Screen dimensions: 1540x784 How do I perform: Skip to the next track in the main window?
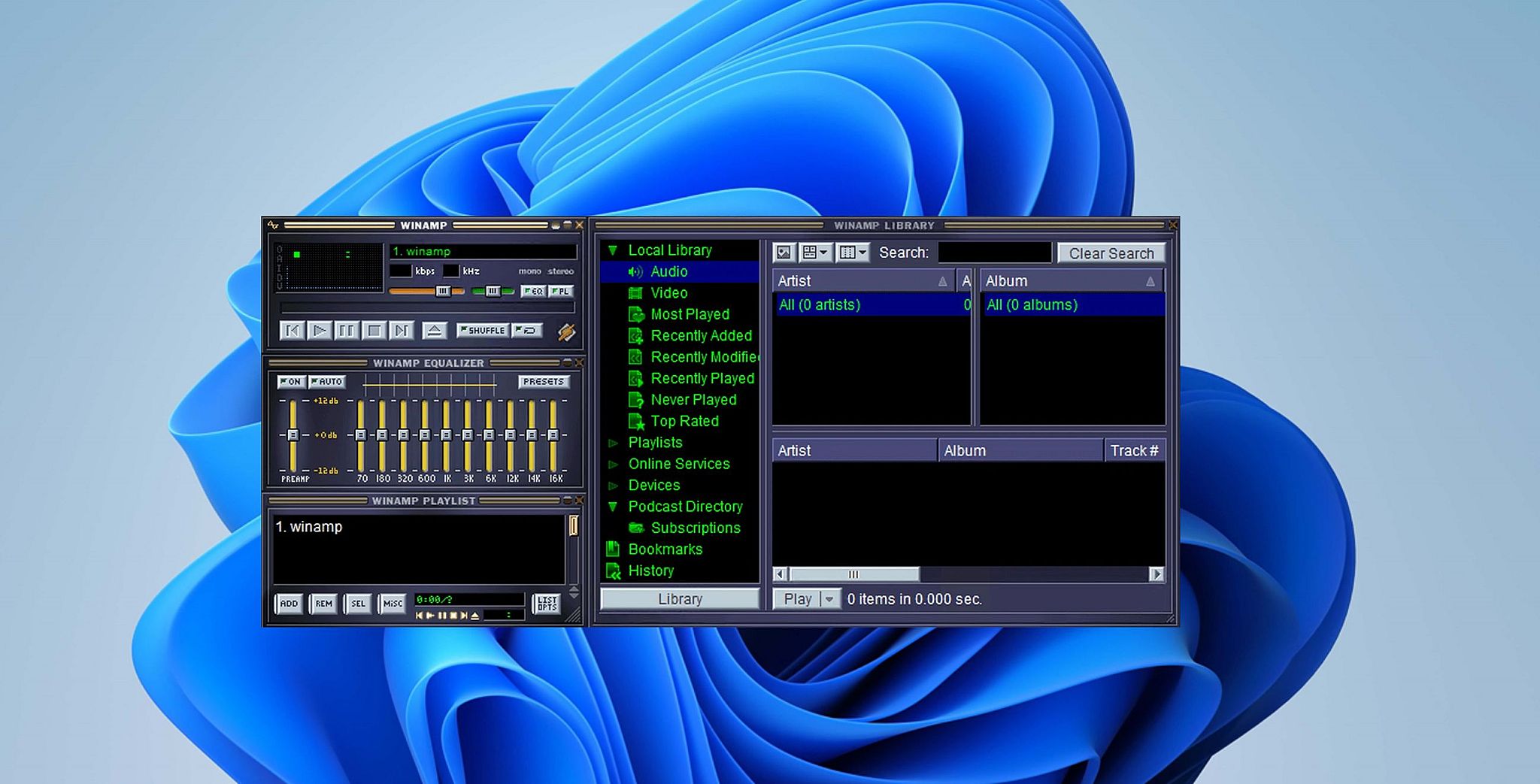point(402,330)
